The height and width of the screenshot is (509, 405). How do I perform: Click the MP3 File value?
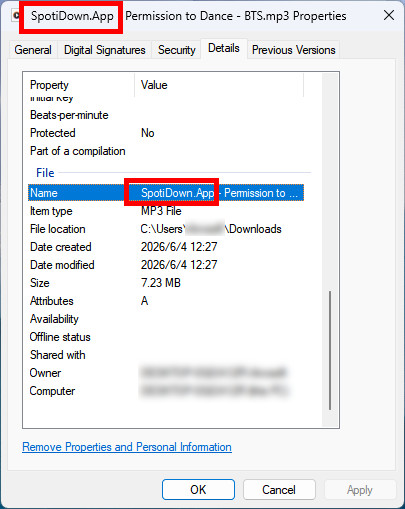(x=161, y=211)
